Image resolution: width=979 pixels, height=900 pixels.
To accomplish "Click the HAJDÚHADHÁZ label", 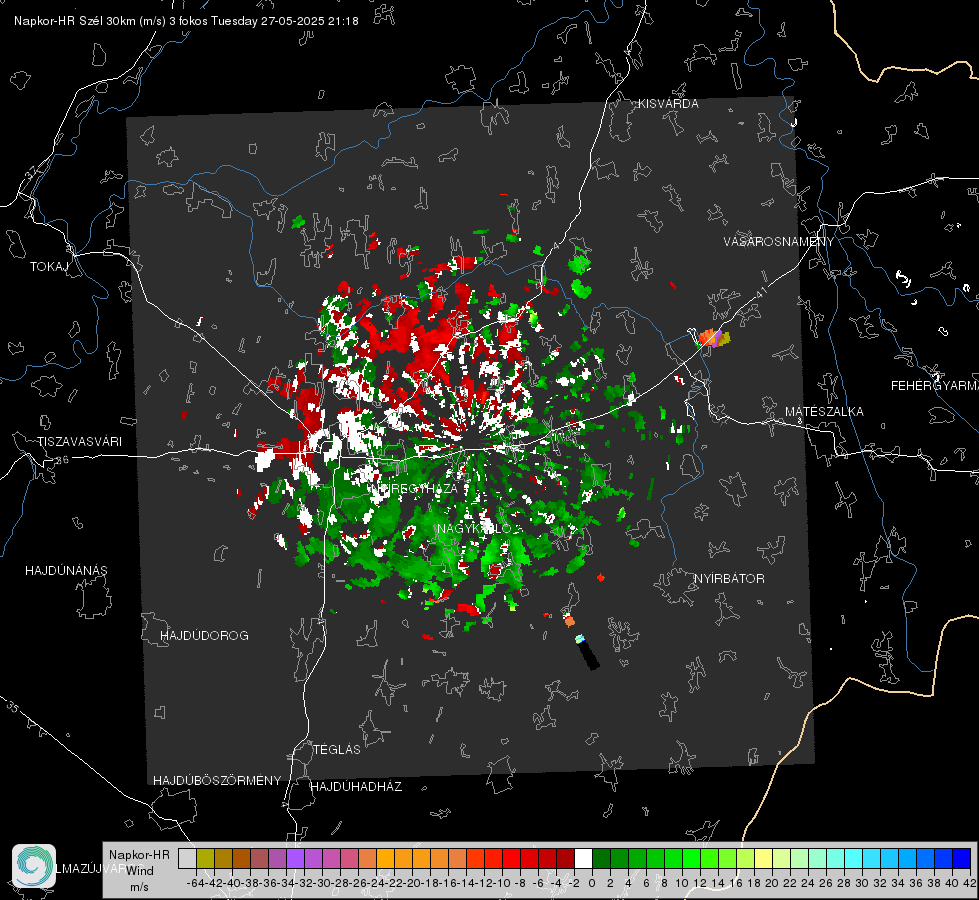I will point(356,787).
